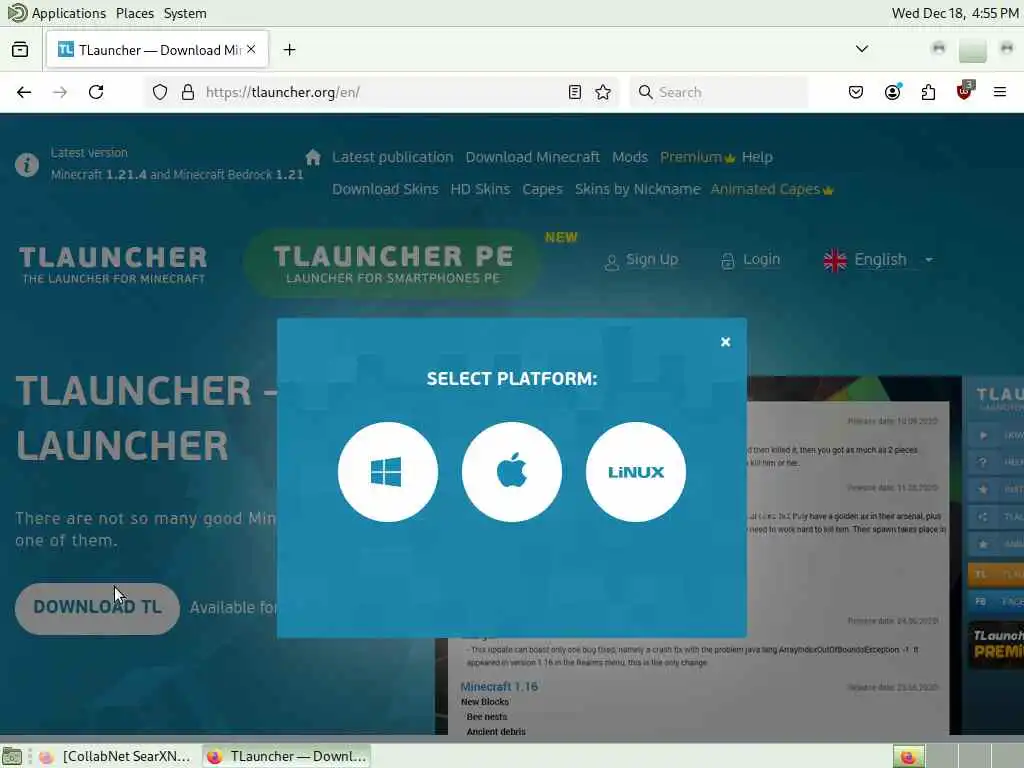Click the Download TL button
This screenshot has height=768, width=1024.
pos(97,608)
